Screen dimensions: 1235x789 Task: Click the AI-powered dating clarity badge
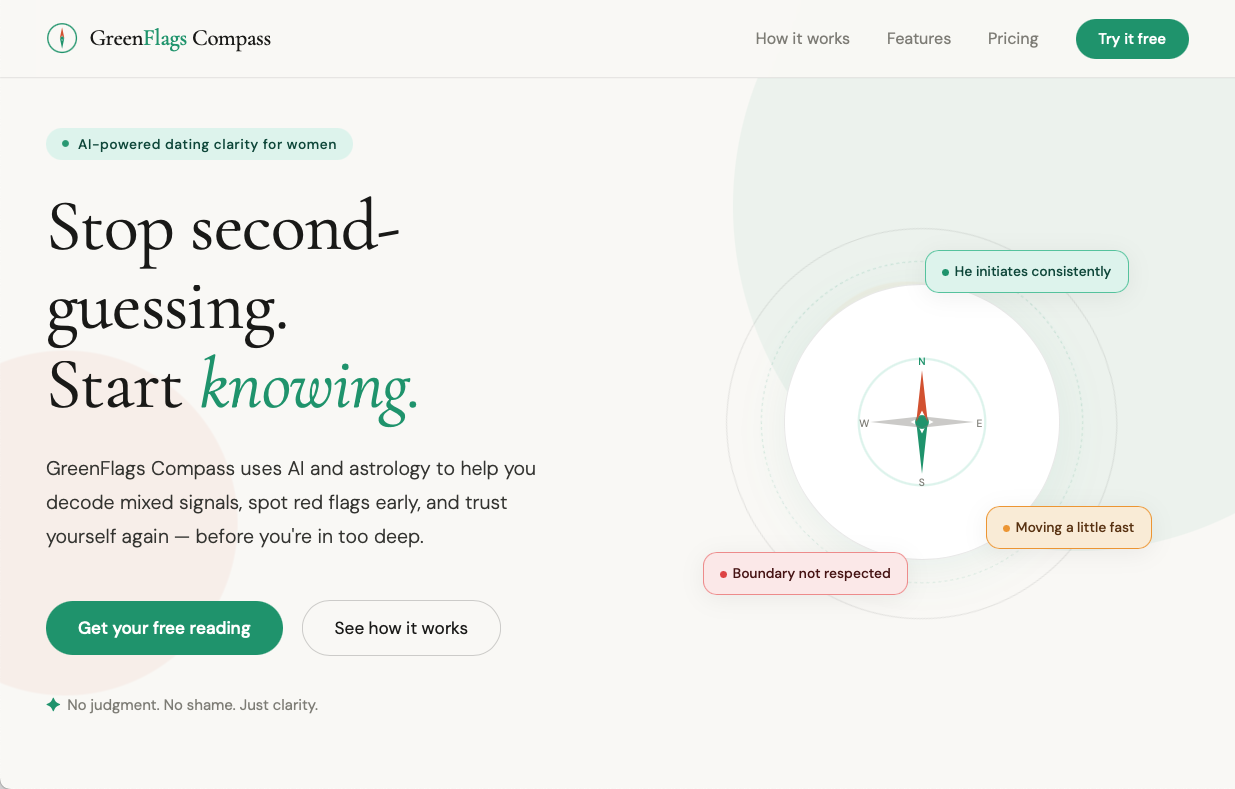[199, 144]
